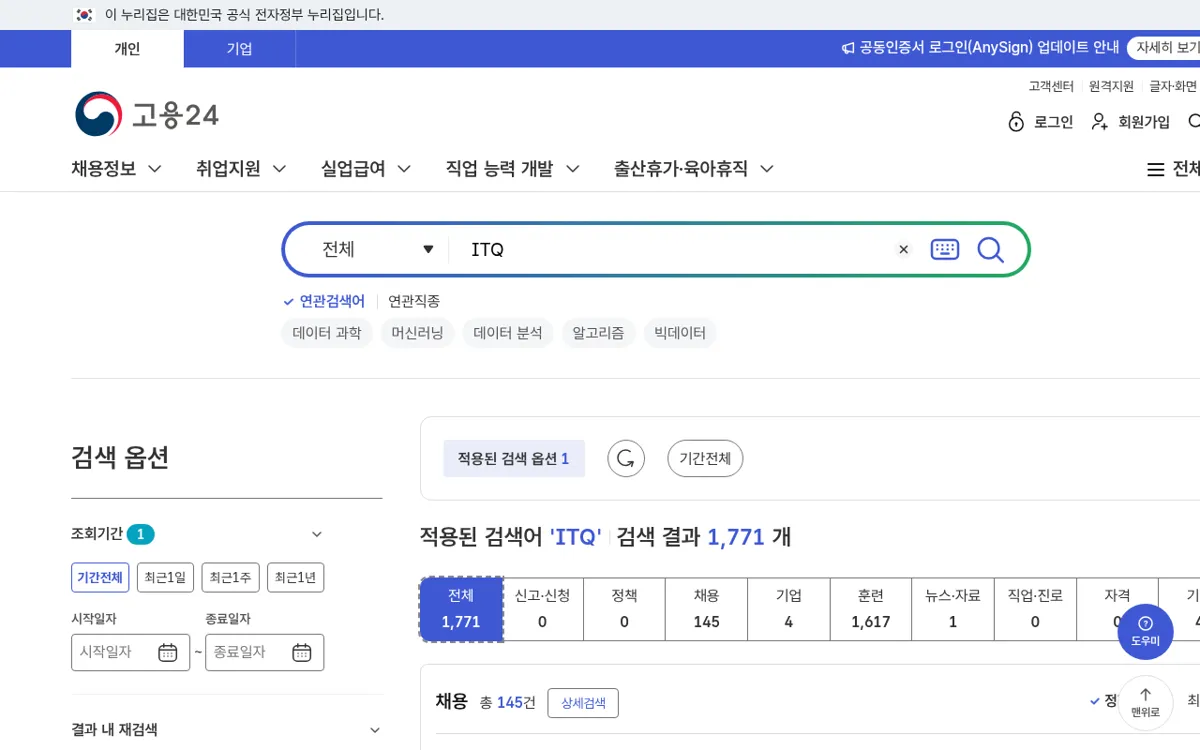This screenshot has width=1200, height=750.
Task: Expand the 결과 내 재검색 section
Action: click(x=375, y=730)
